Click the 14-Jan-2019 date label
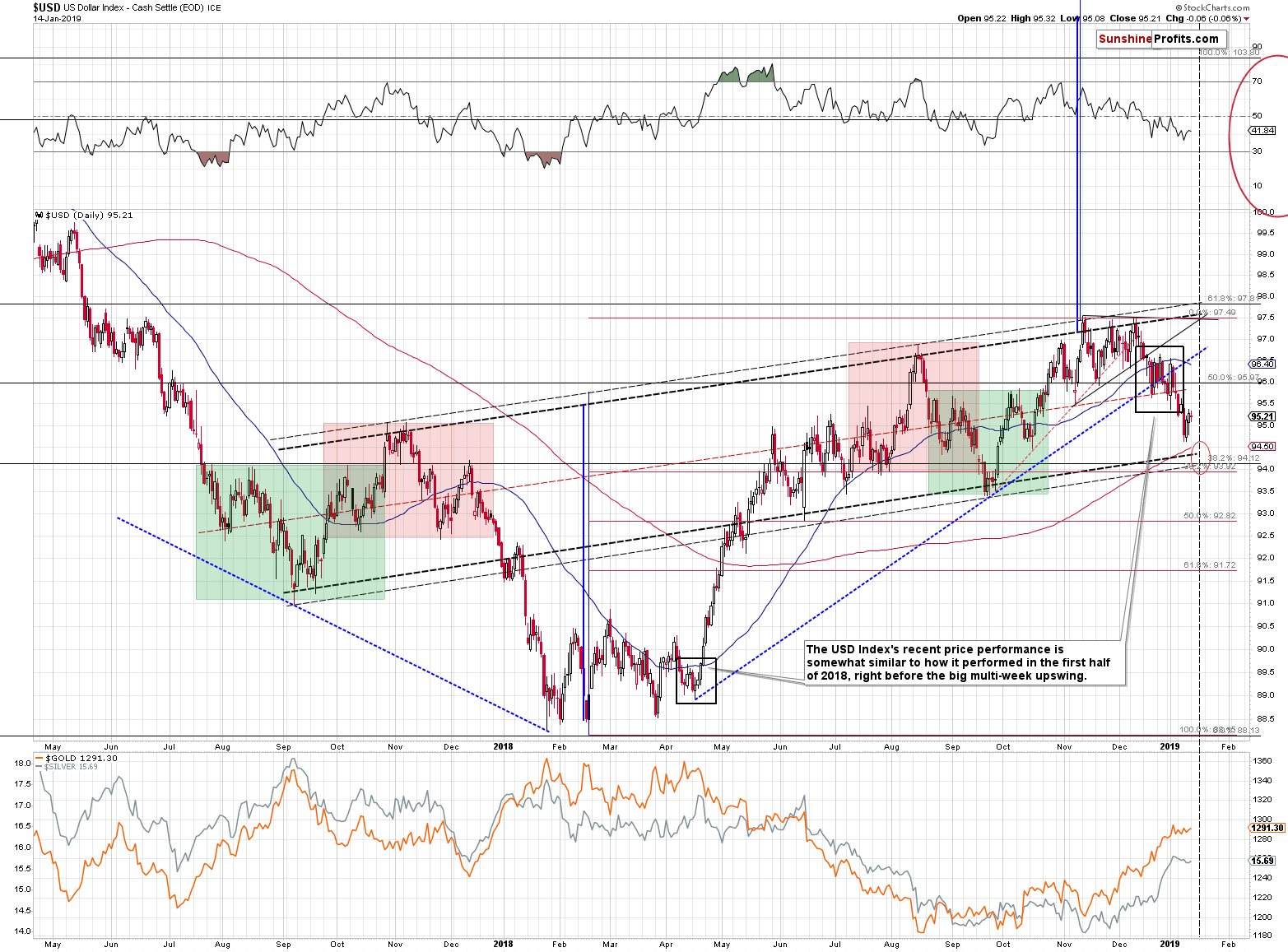This screenshot has width=1288, height=952. point(57,18)
